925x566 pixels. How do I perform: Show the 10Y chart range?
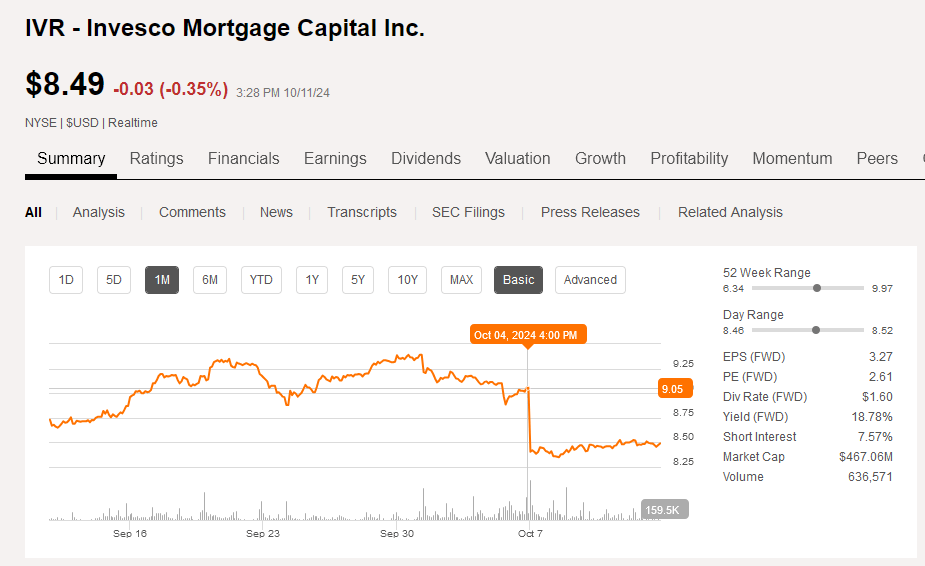[x=407, y=280]
